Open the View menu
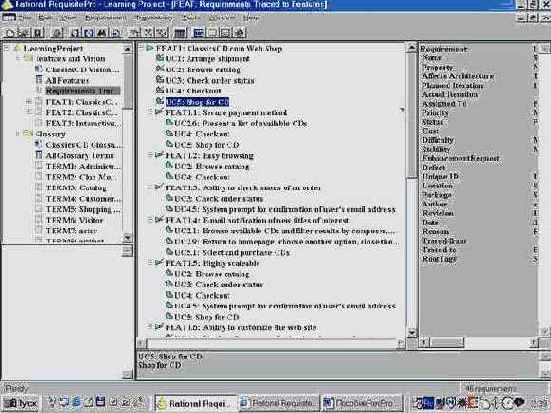The image size is (551, 413). (x=68, y=18)
